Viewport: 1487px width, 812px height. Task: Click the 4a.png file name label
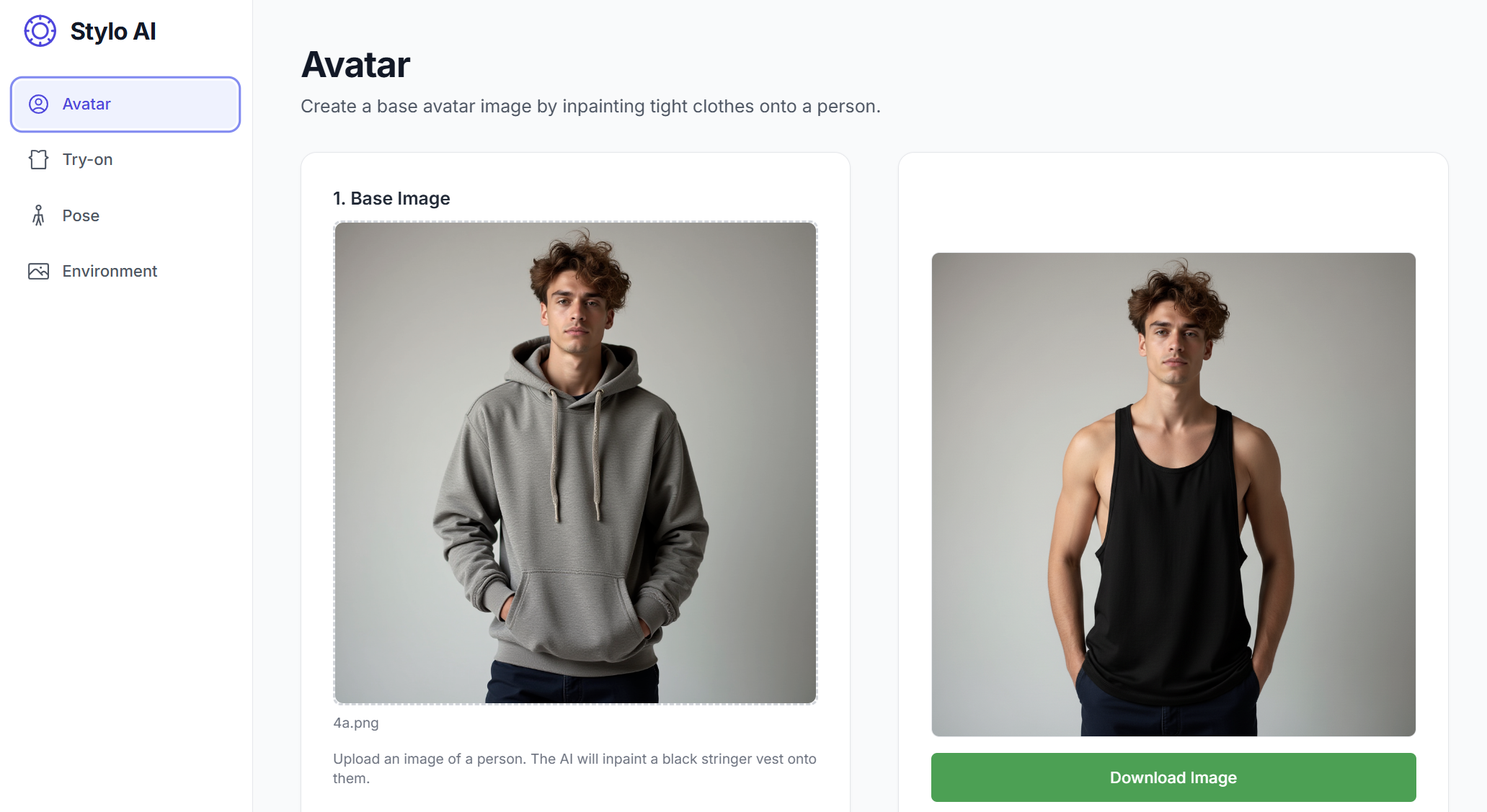click(356, 723)
